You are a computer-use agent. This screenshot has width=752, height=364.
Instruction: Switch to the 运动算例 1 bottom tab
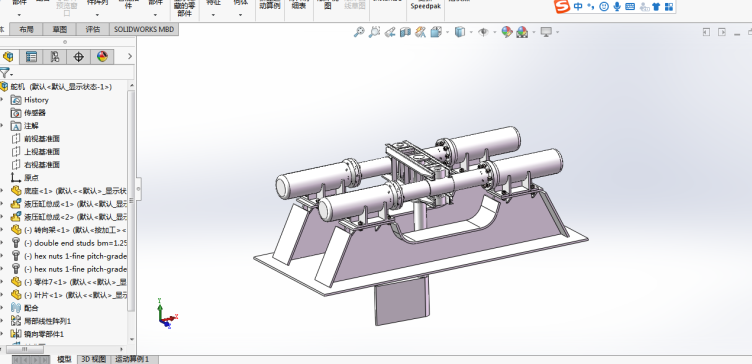coord(132,359)
